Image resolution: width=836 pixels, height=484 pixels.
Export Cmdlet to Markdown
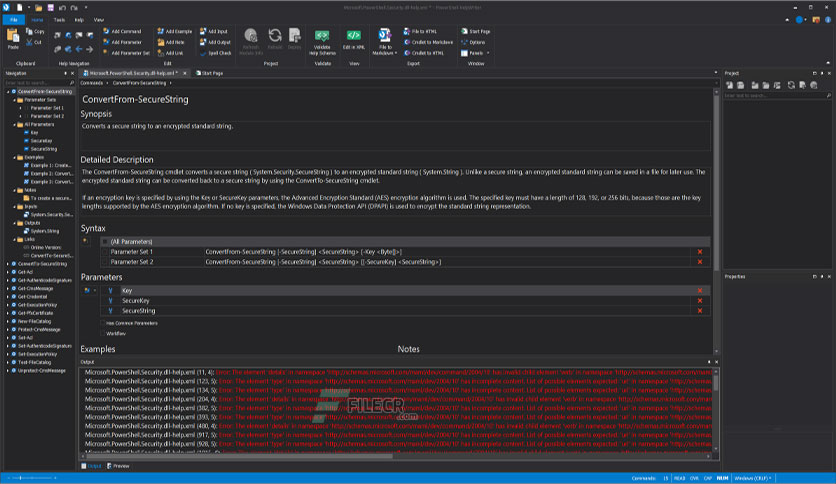pyautogui.click(x=428, y=42)
